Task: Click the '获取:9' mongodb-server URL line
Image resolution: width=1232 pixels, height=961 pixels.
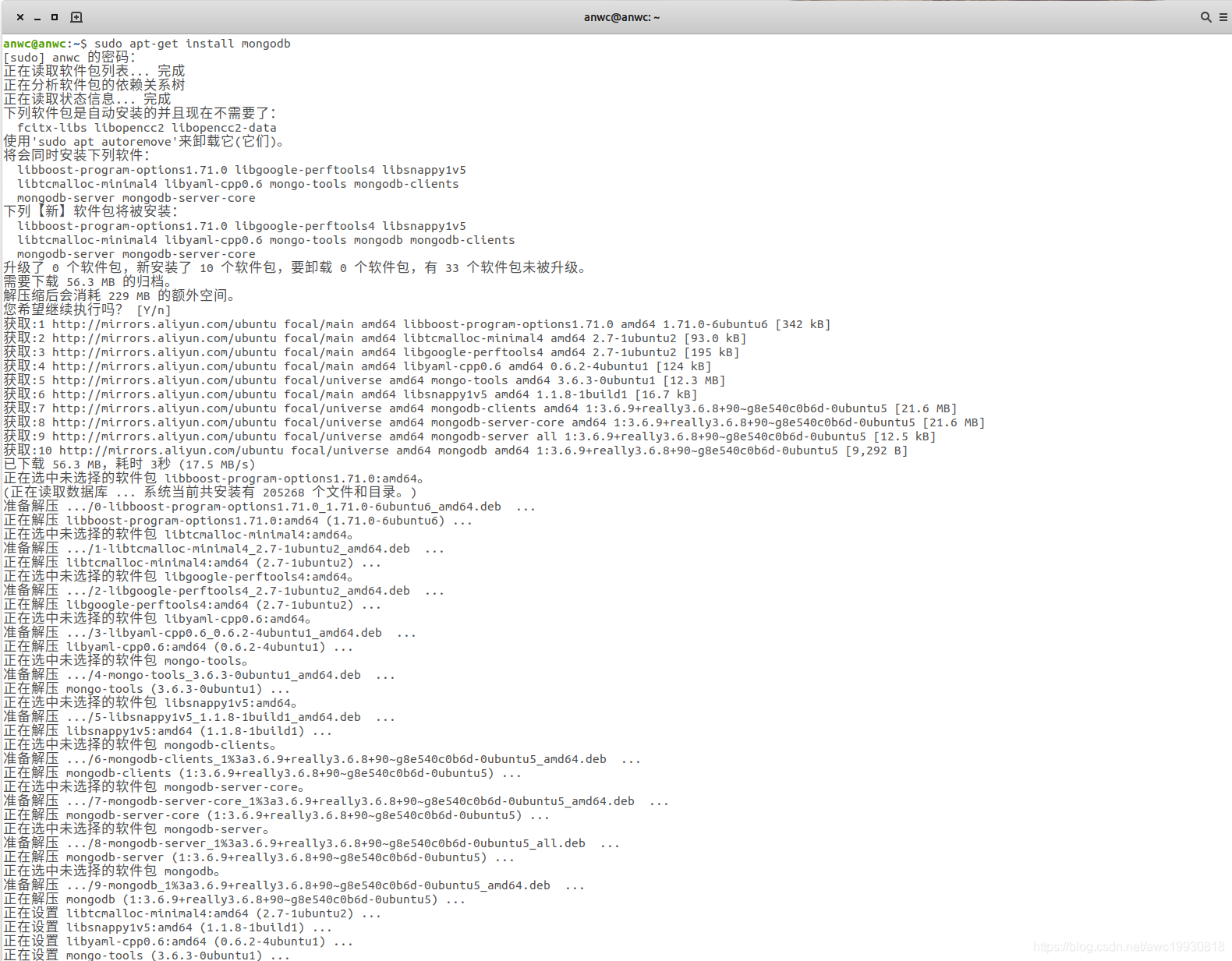Action: pos(469,436)
